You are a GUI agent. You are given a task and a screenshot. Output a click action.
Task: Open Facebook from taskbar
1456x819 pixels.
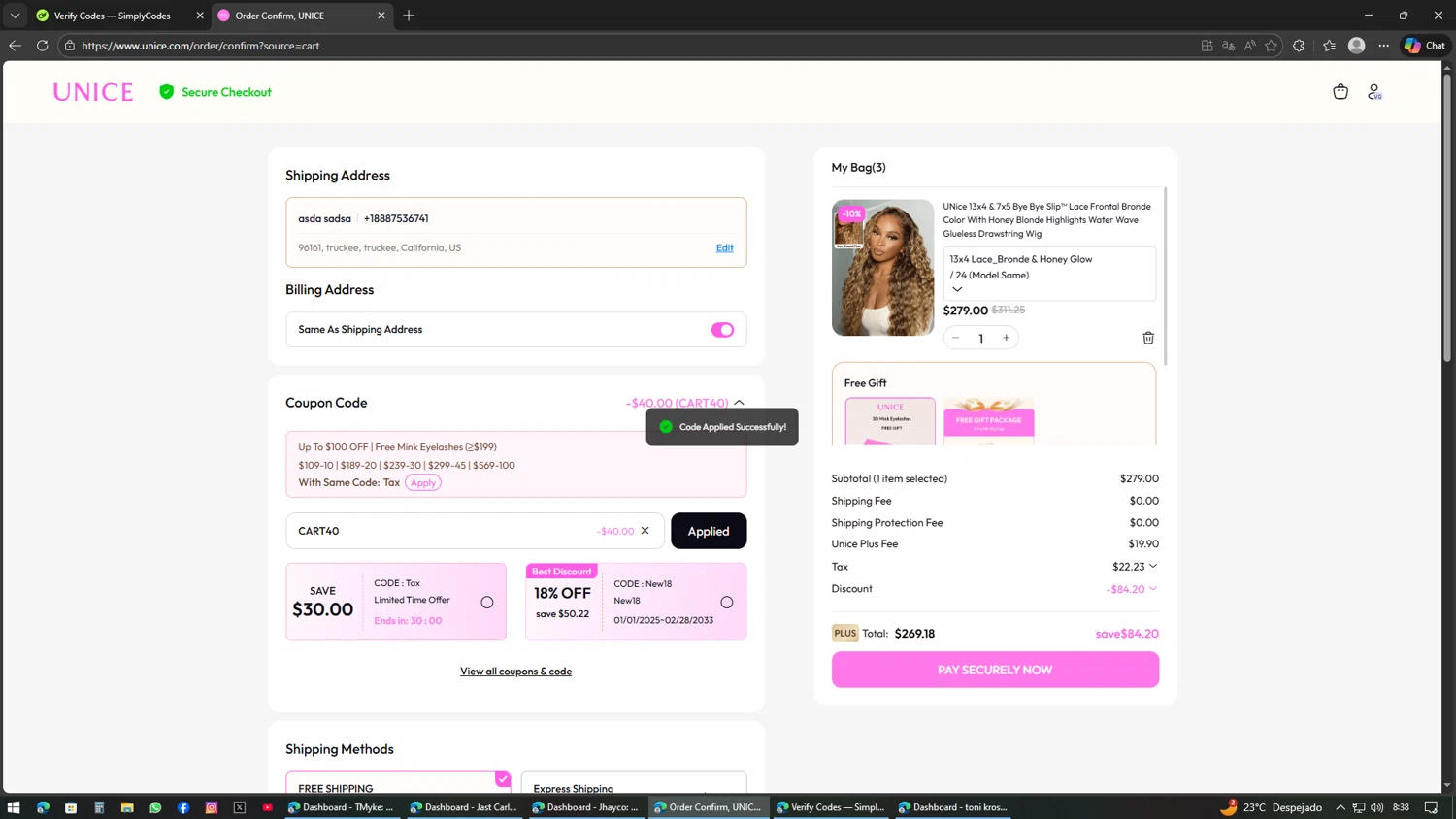coord(183,807)
